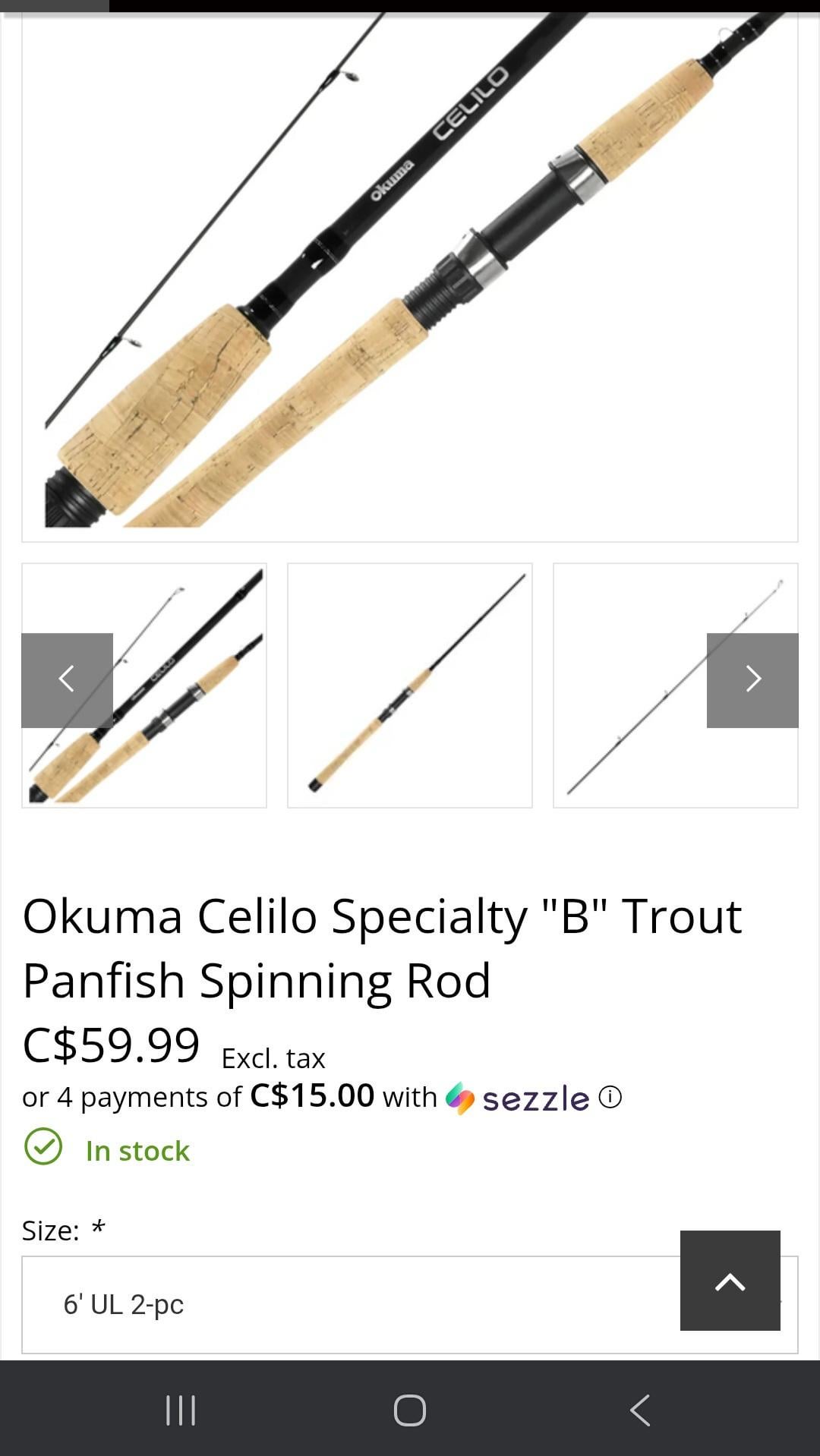The width and height of the screenshot is (820, 1456).
Task: Show previous product thumbnails with left arrow
Action: (67, 679)
